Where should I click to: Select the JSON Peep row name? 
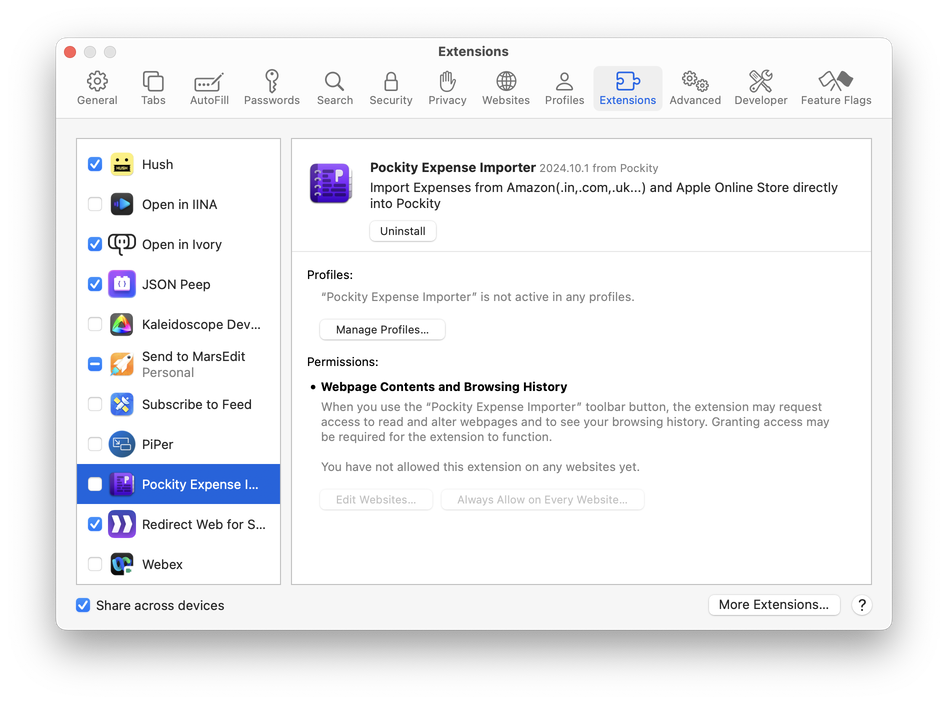176,284
